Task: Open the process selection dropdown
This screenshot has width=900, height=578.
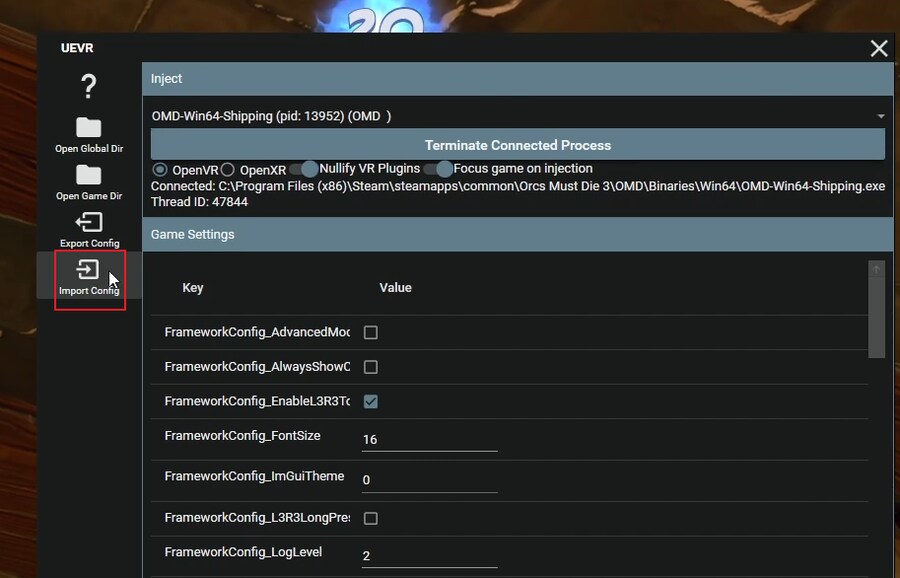Action: [518, 116]
